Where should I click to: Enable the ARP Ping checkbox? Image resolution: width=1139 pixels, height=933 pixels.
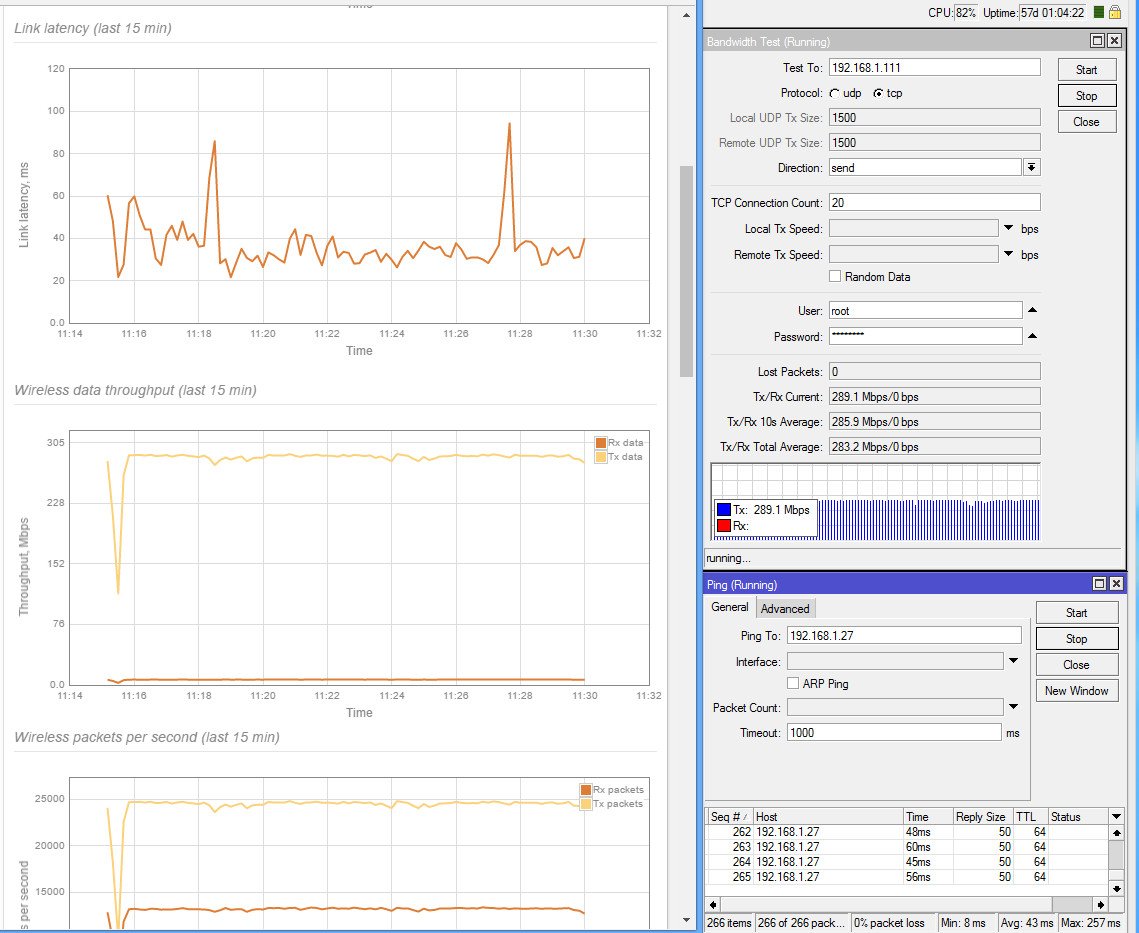(793, 683)
